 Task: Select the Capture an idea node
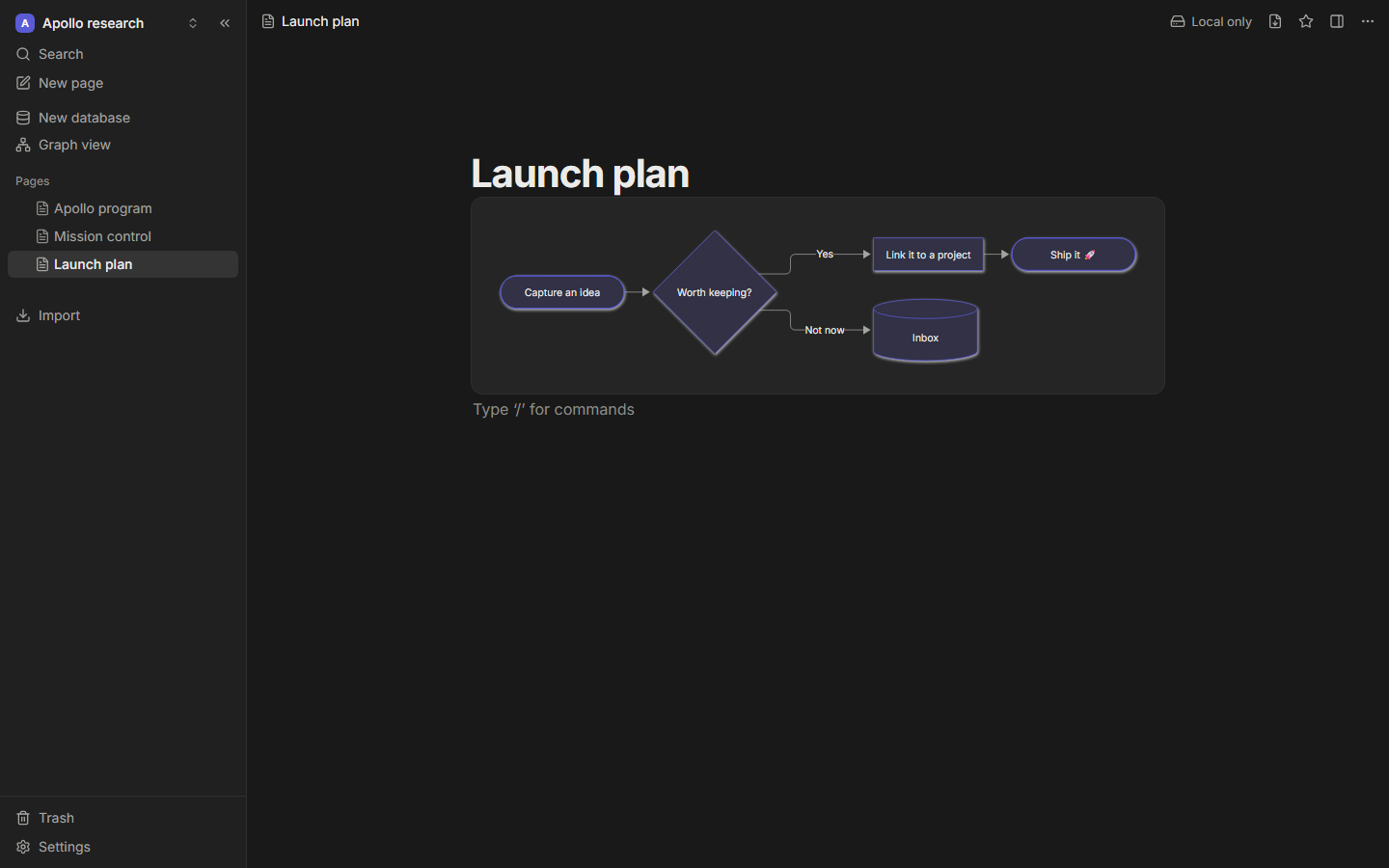pyautogui.click(x=562, y=292)
